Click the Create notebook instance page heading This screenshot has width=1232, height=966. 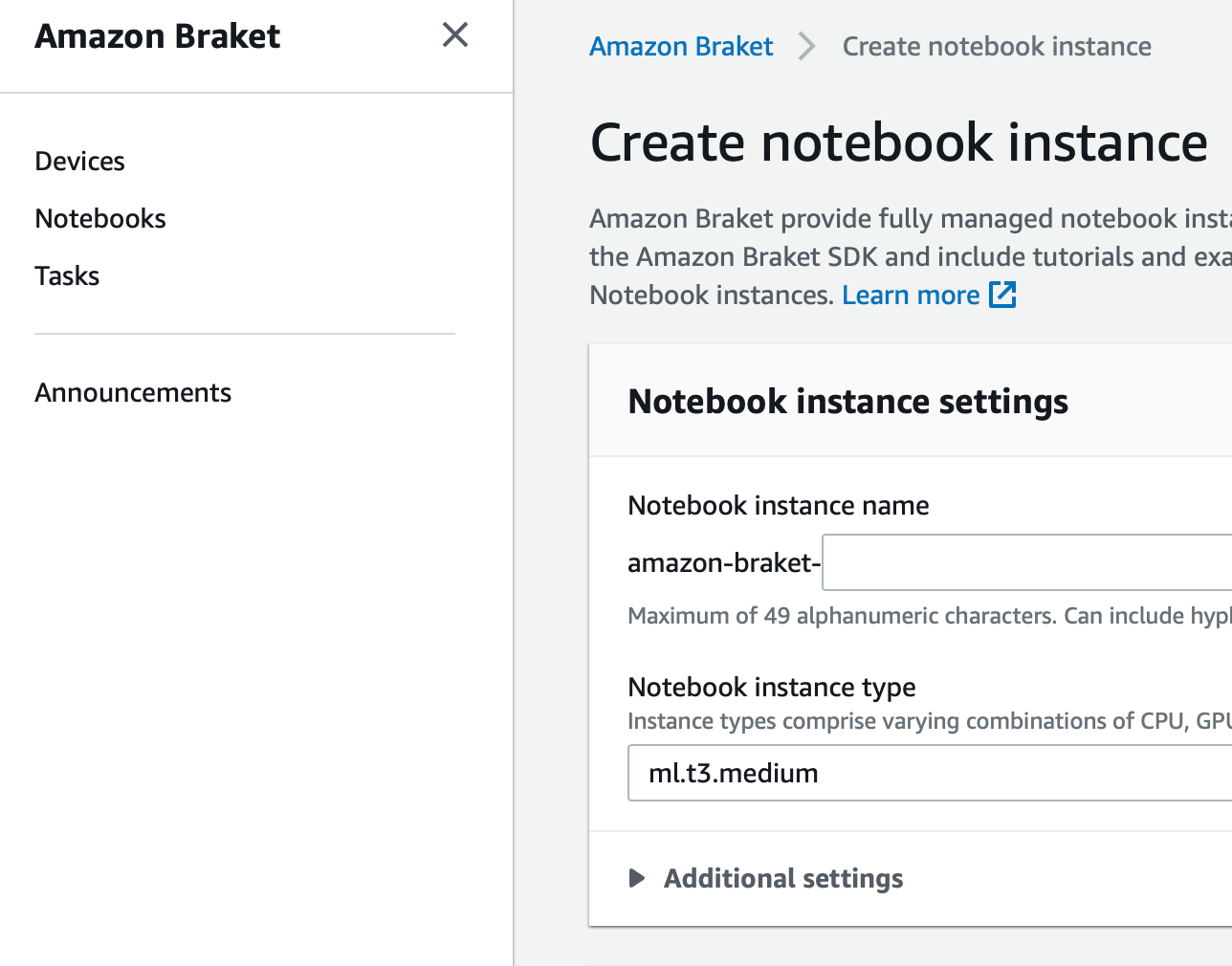coord(899,143)
